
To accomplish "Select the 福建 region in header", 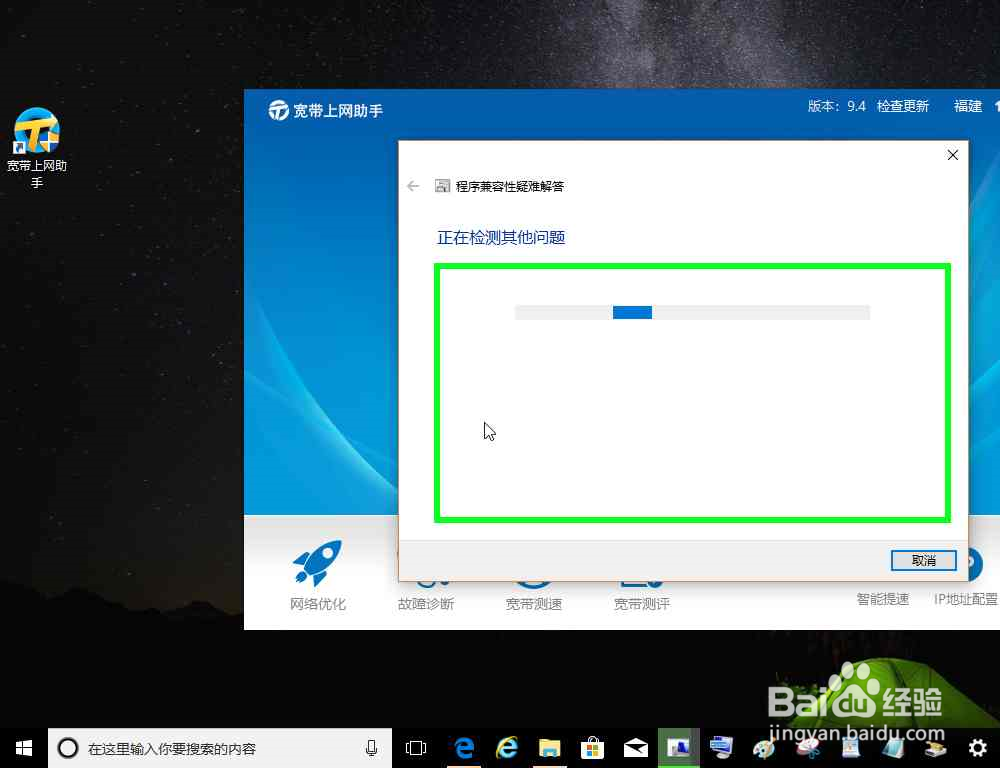I will 967,106.
